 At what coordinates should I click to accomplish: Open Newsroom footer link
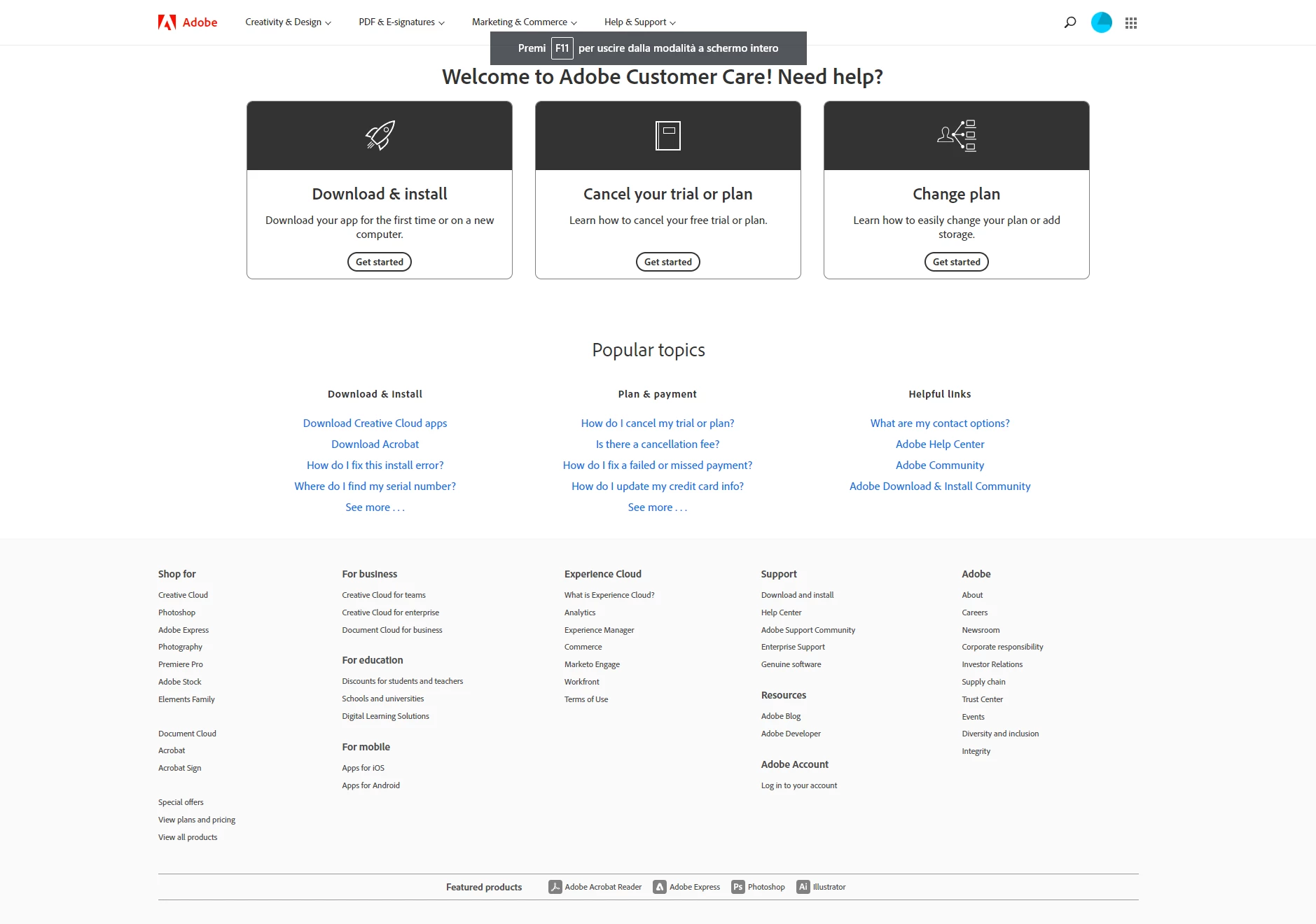tap(981, 630)
